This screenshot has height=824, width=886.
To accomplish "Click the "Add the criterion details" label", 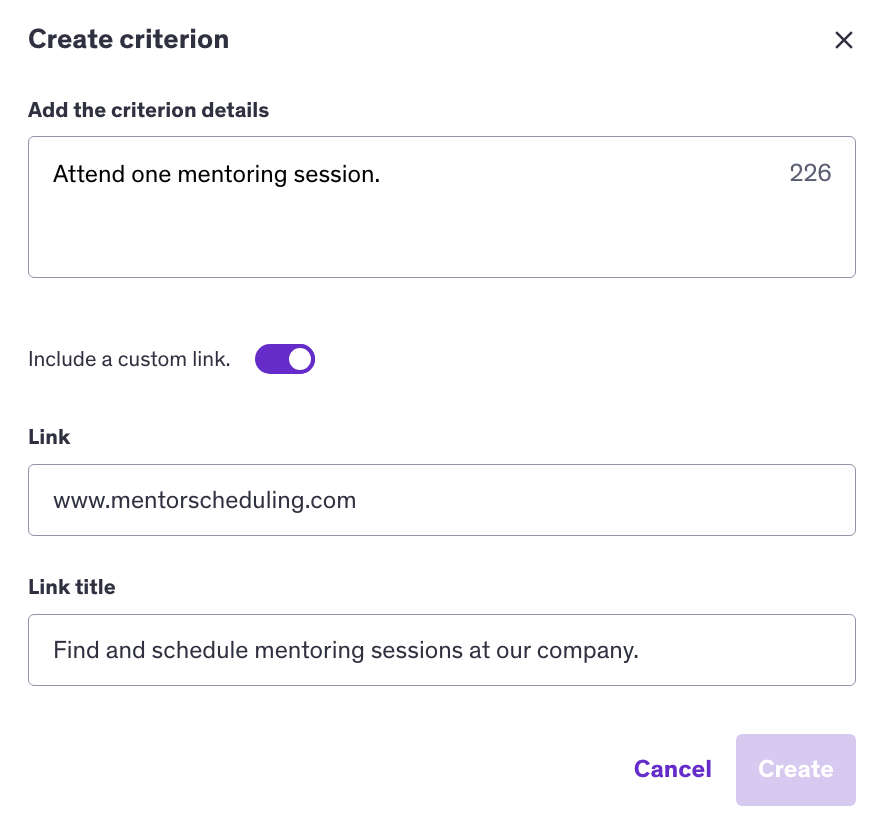I will (148, 110).
